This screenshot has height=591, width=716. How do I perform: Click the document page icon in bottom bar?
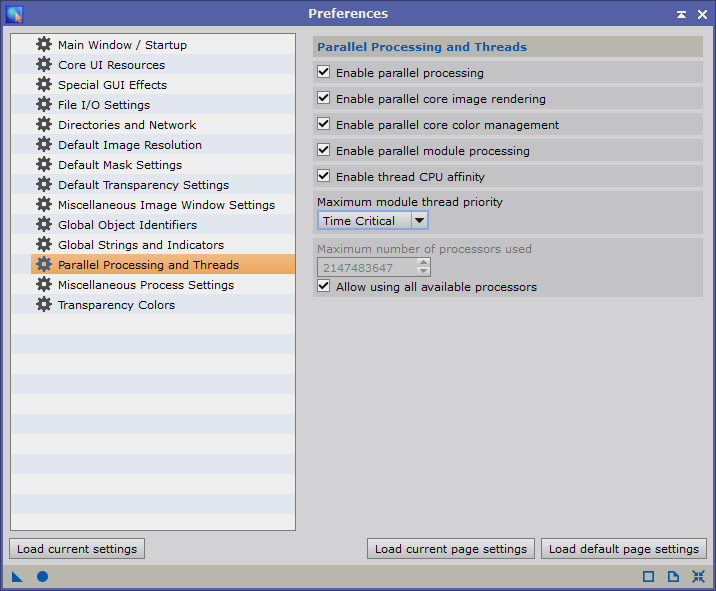tap(673, 577)
